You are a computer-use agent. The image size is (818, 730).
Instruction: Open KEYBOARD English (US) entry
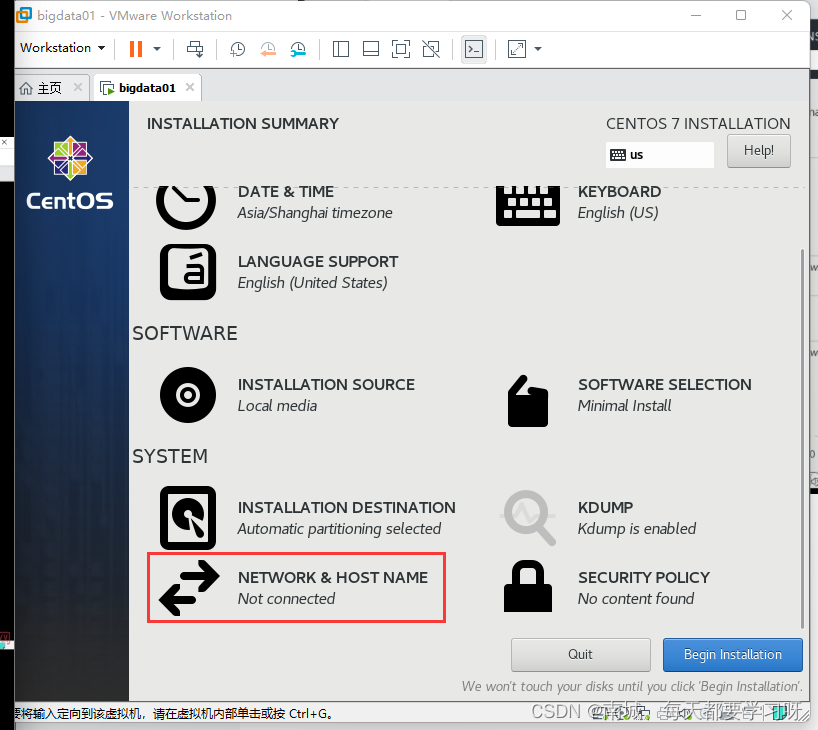pyautogui.click(x=619, y=202)
